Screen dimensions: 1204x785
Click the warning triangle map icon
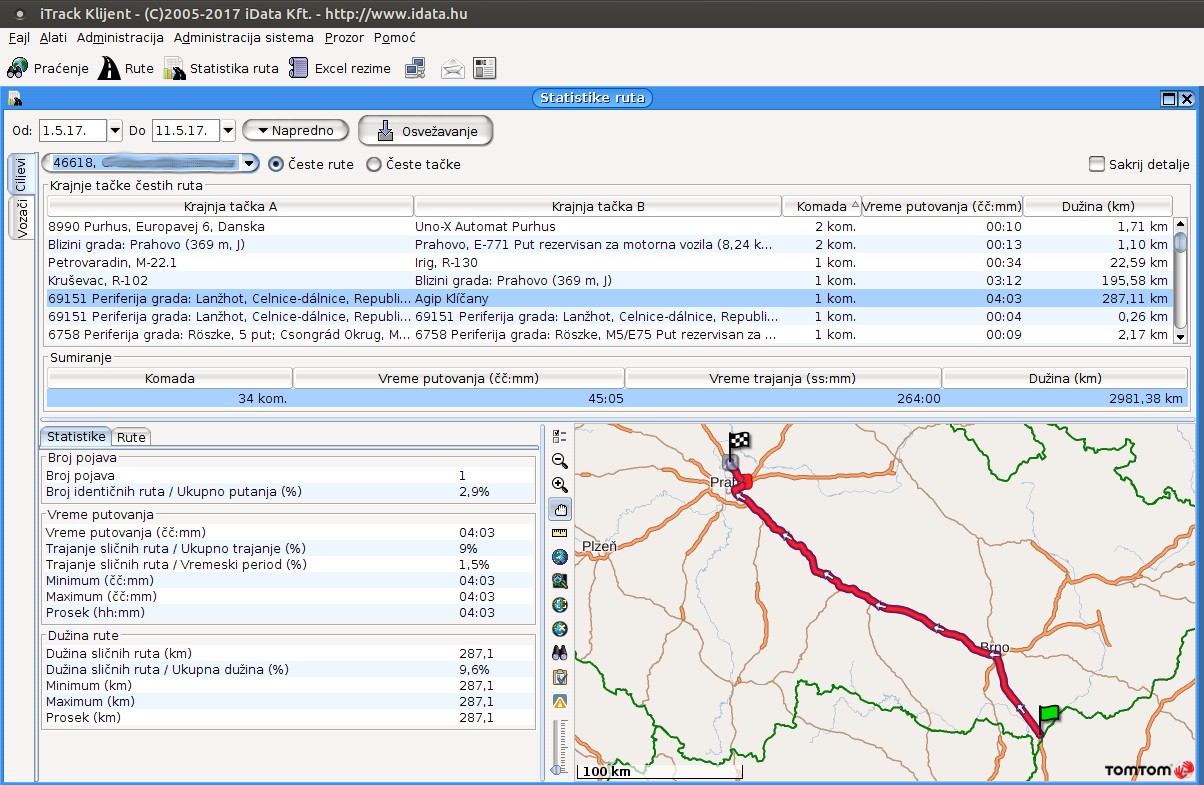[x=560, y=701]
